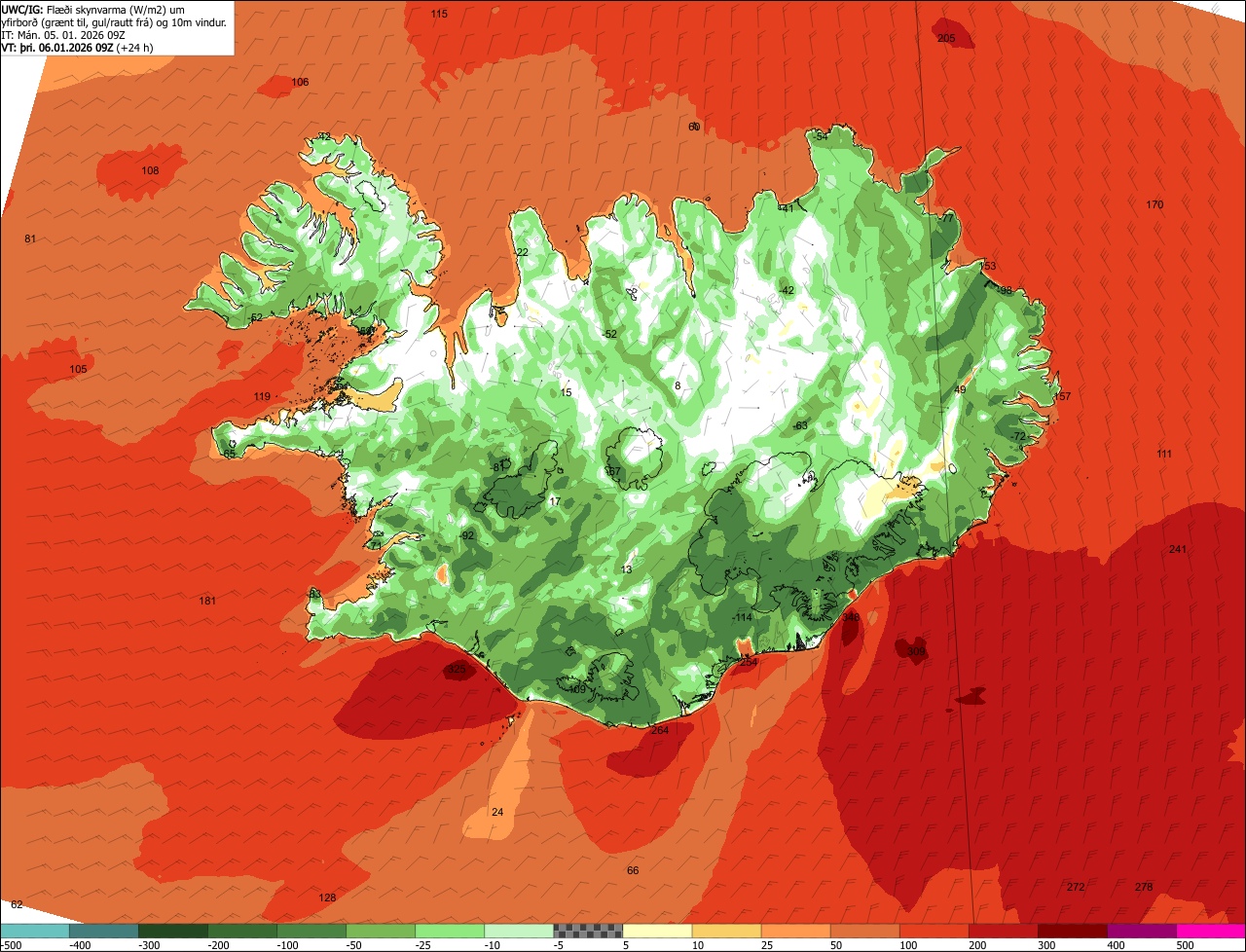Choose the legend swatch from 50 to 100
Image resolution: width=1246 pixels, height=952 pixels.
tap(863, 931)
